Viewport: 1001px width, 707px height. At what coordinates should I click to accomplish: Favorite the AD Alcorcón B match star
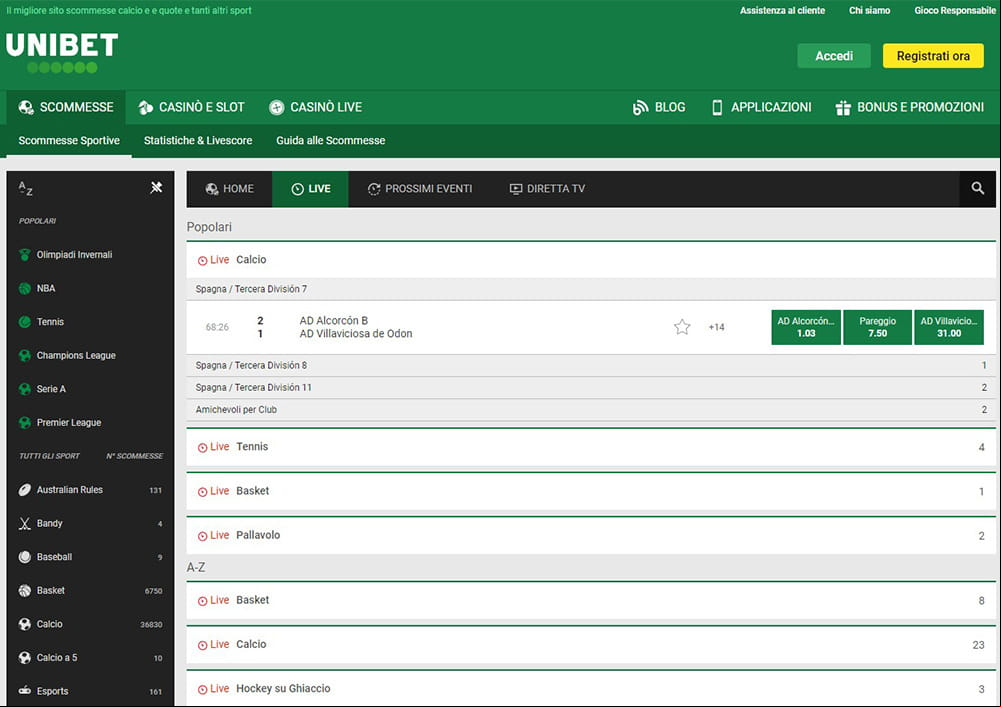coord(682,327)
